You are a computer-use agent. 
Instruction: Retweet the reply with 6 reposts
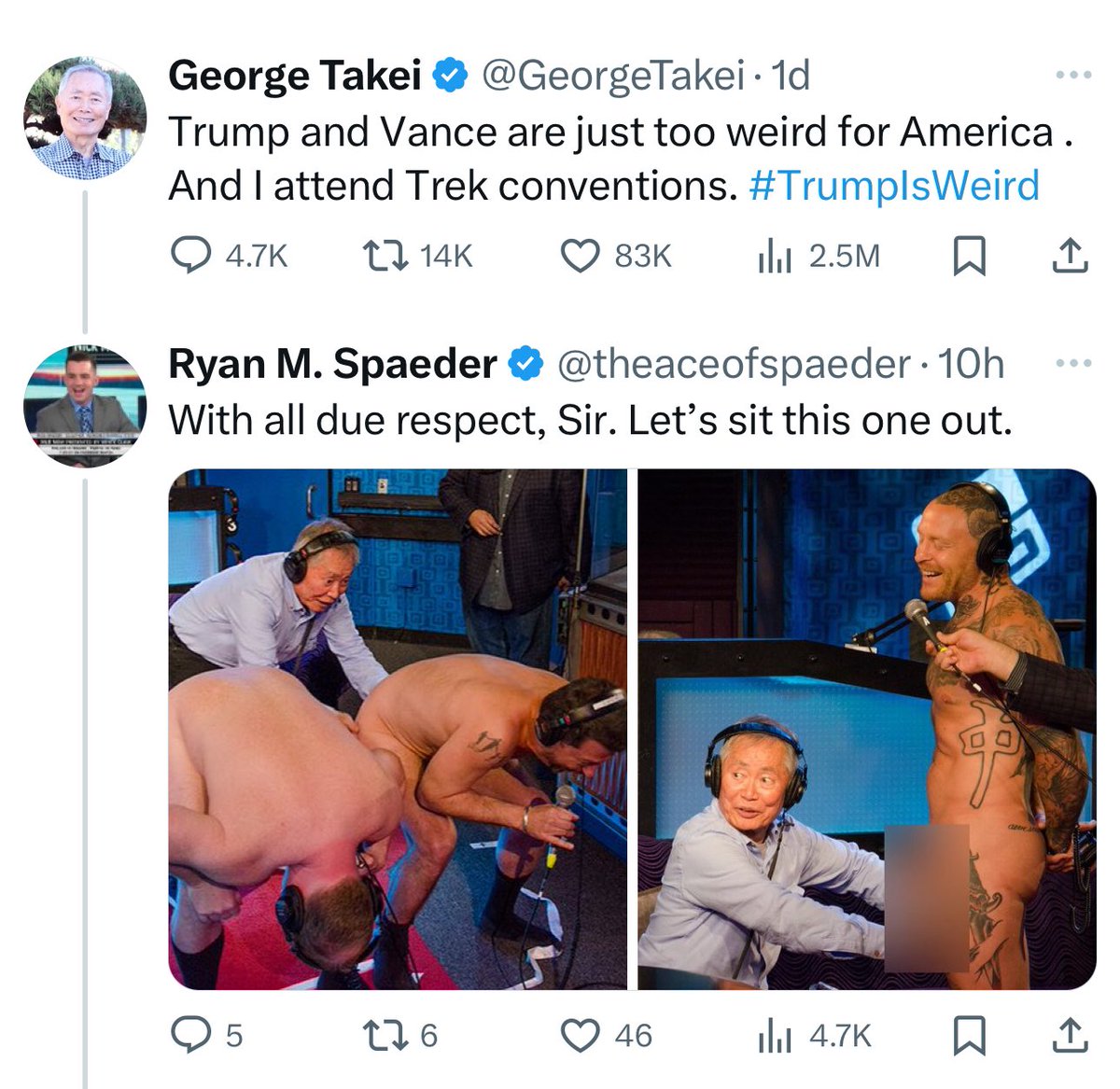tap(384, 1035)
